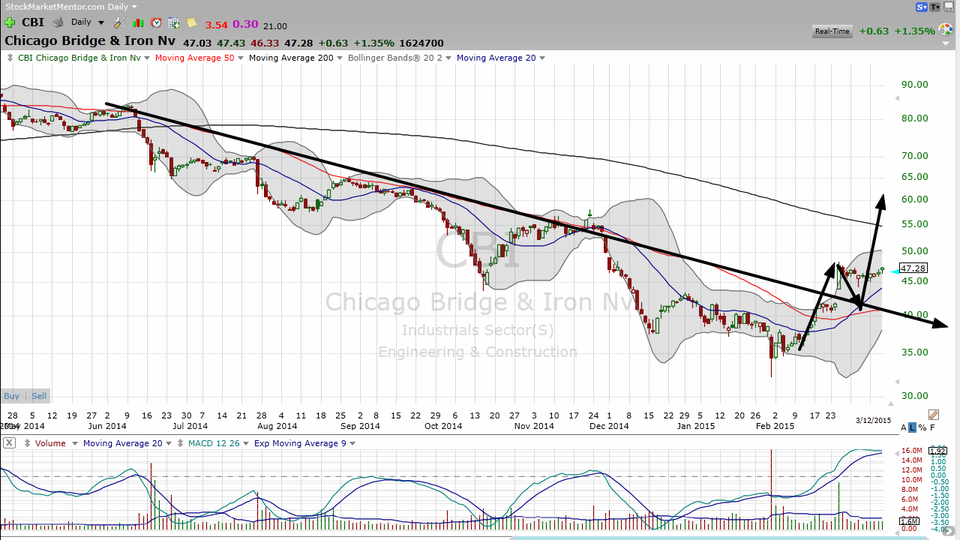Screen dimensions: 960x540
Task: Open Exp Moving Average 9 dropdown
Action: [352, 443]
